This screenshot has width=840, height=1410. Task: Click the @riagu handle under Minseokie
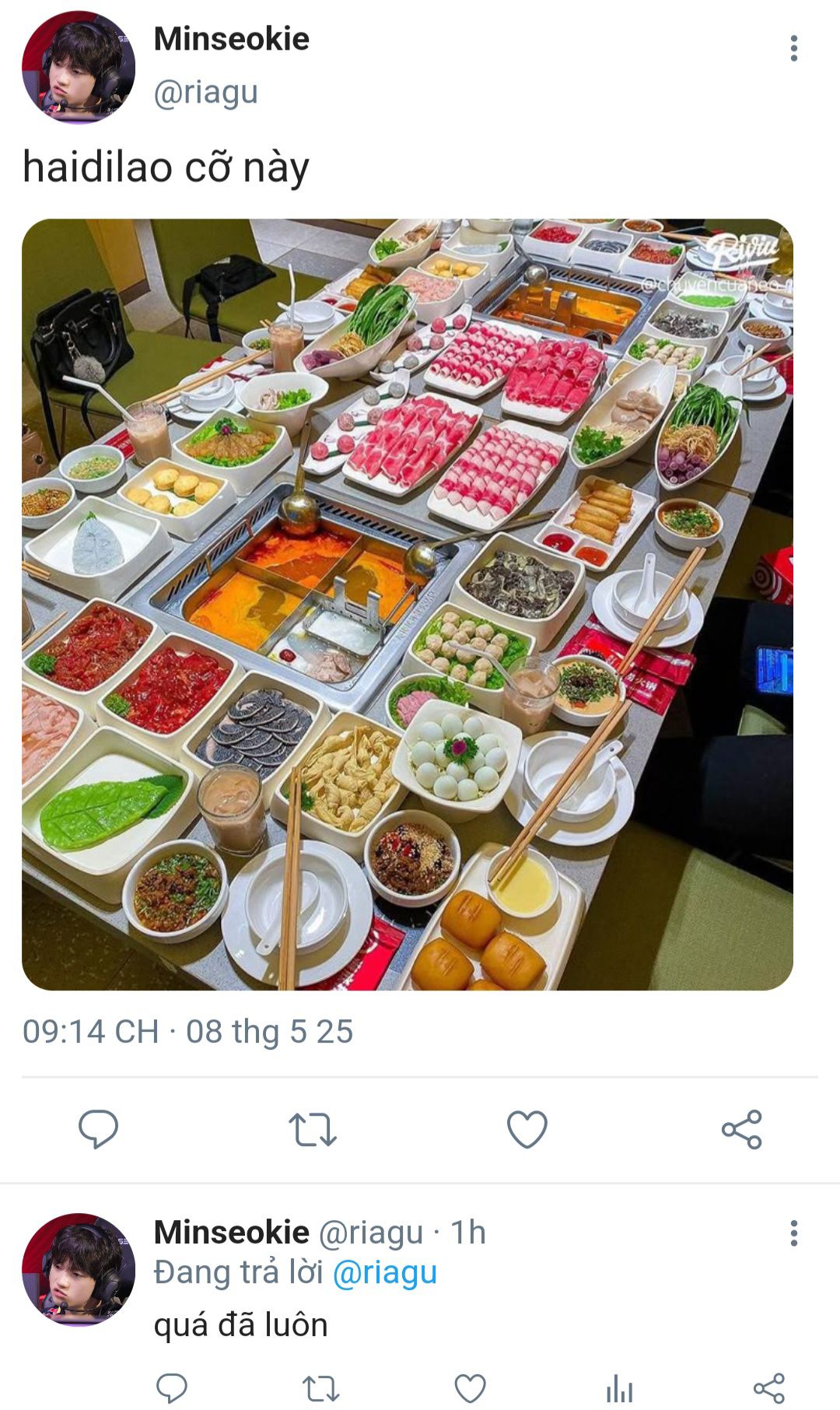206,93
